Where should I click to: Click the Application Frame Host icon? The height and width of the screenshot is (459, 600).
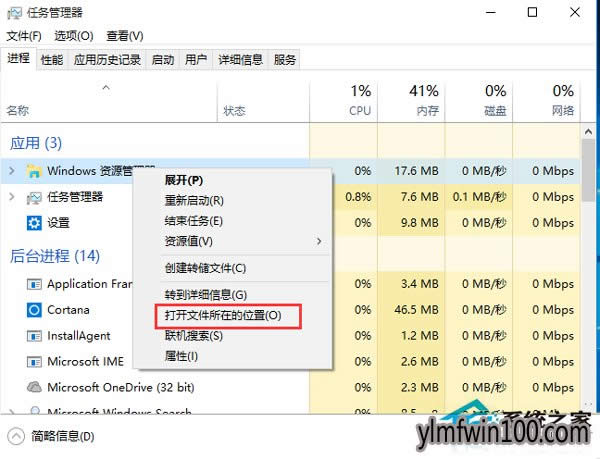(x=34, y=284)
